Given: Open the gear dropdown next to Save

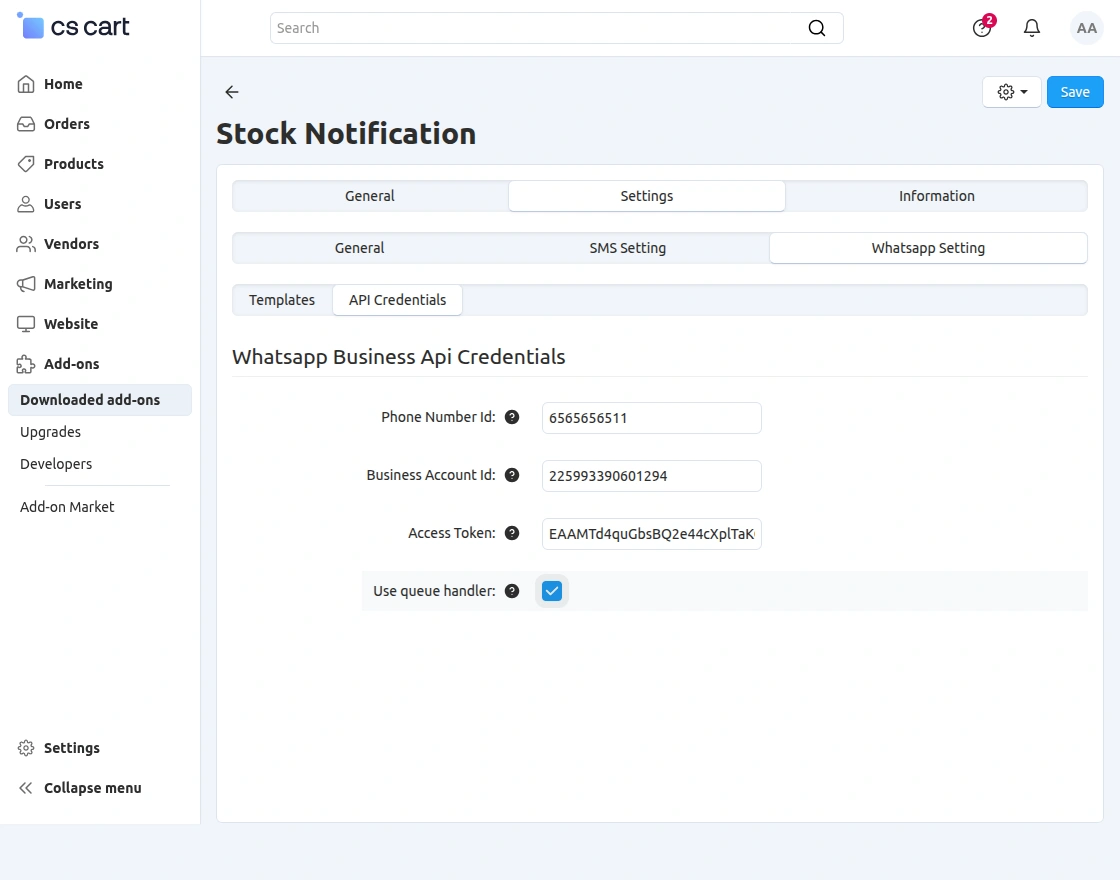Looking at the screenshot, I should pos(1011,91).
